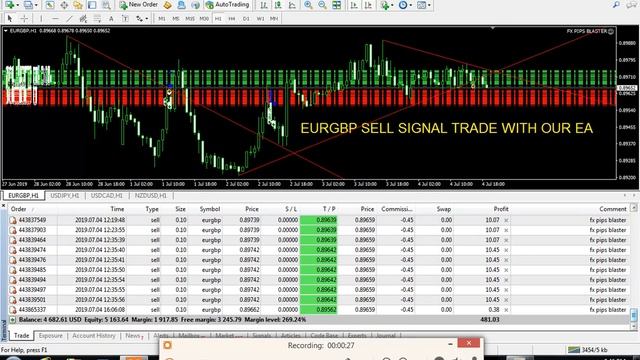640x360 pixels.
Task: Tile windows with the grid icon
Action: [x=336, y=5]
